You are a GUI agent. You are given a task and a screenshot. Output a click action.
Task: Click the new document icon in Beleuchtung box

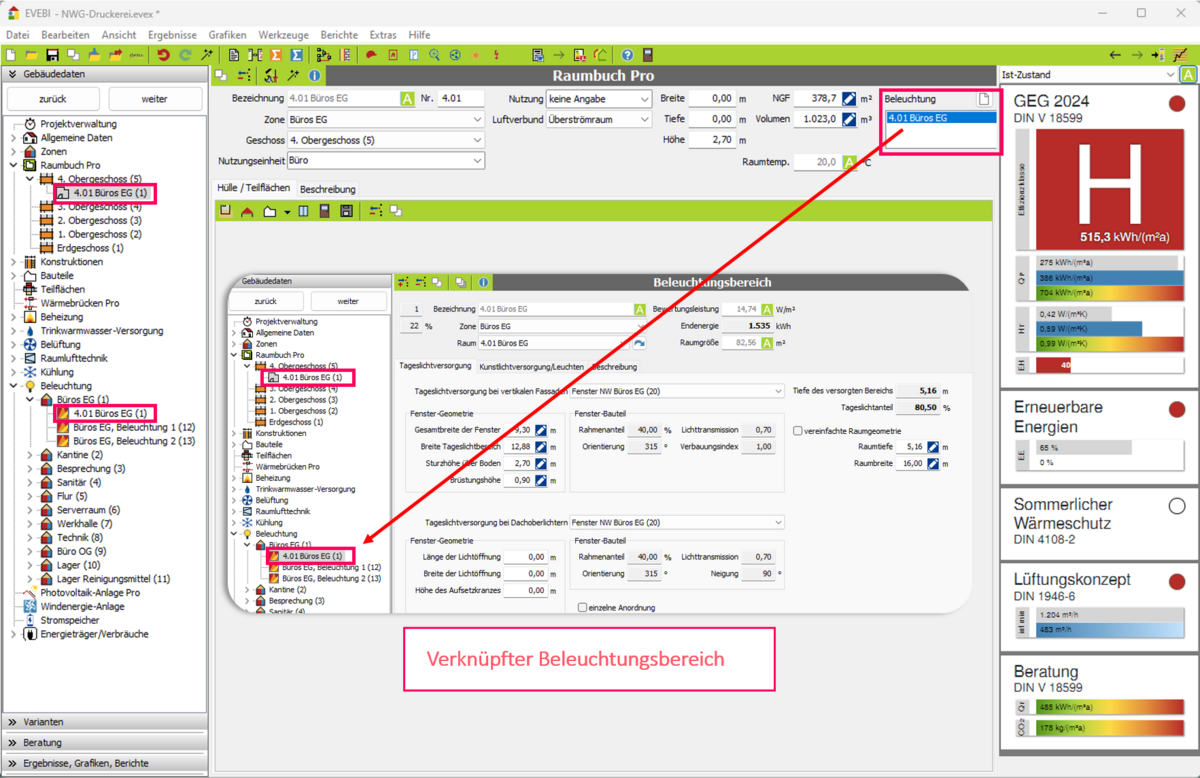(984, 99)
